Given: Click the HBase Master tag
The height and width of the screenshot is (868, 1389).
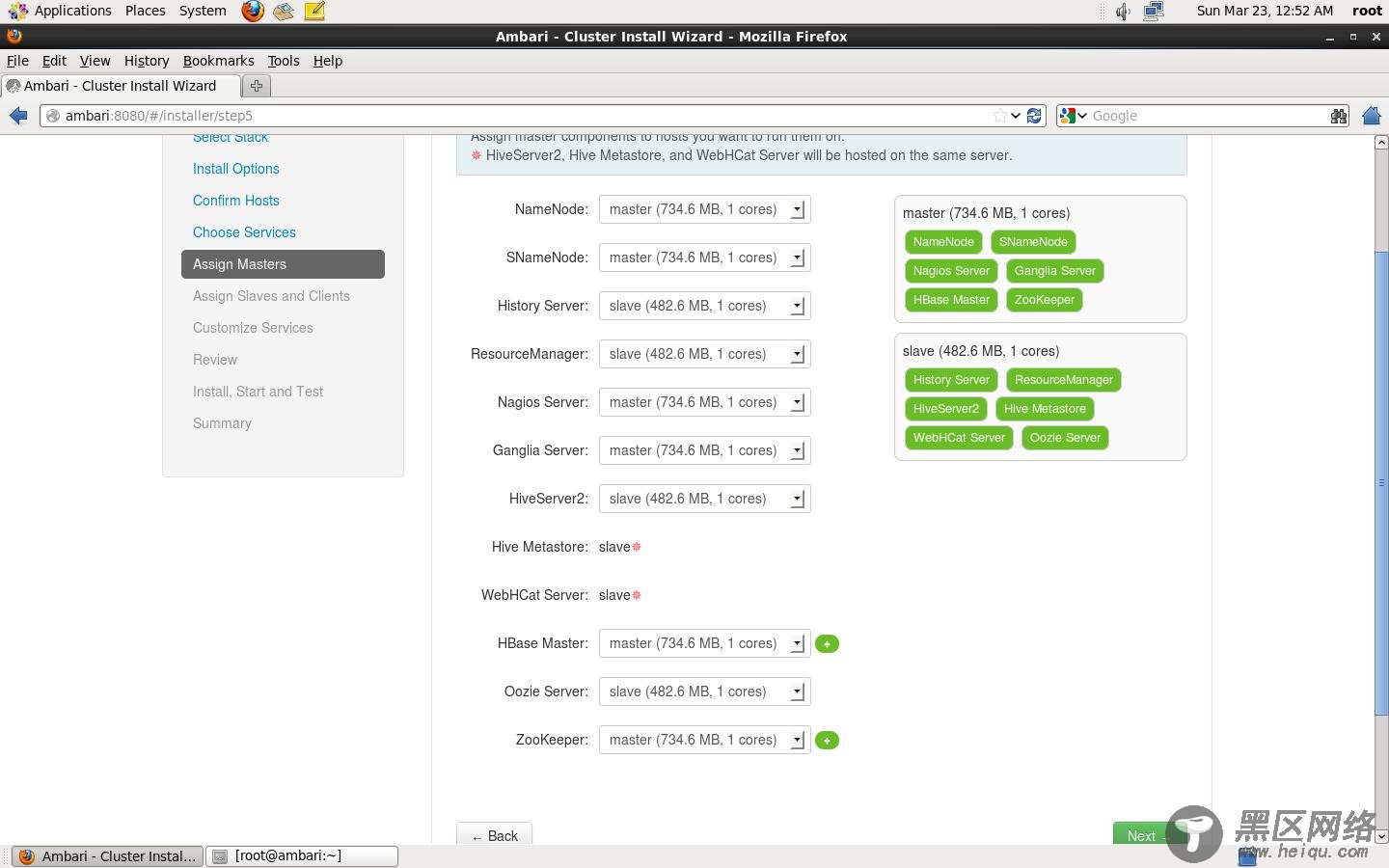Looking at the screenshot, I should [951, 300].
